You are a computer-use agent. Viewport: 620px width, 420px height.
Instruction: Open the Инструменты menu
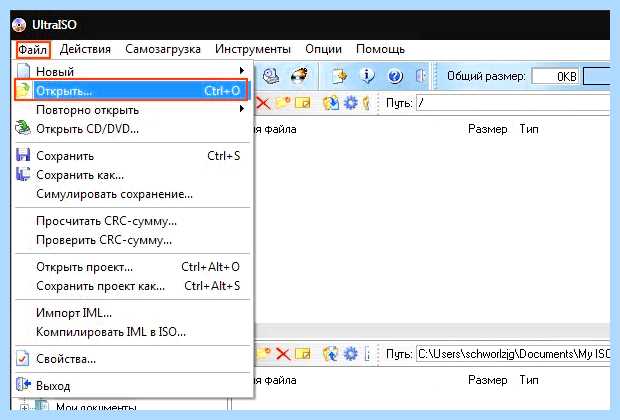(253, 49)
